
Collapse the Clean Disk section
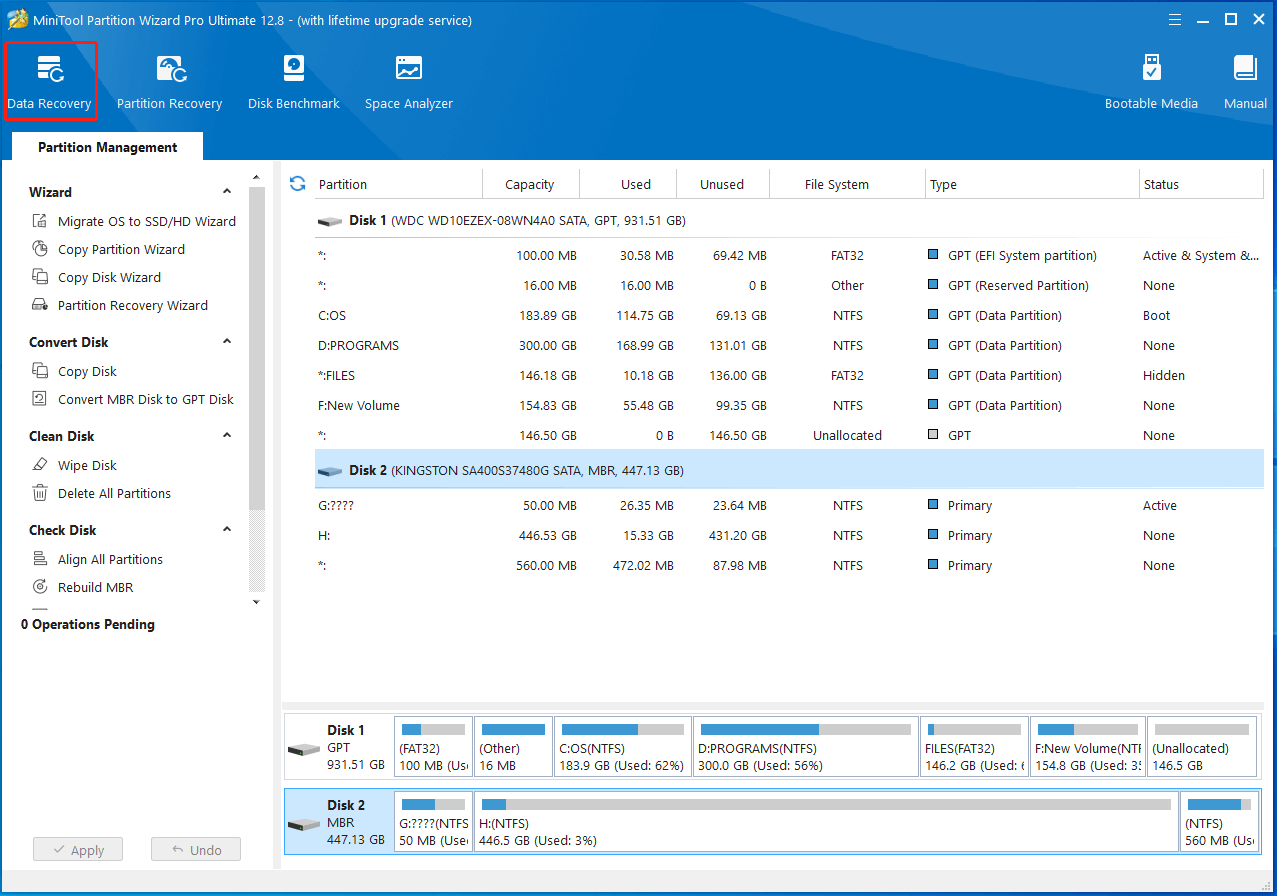point(227,436)
